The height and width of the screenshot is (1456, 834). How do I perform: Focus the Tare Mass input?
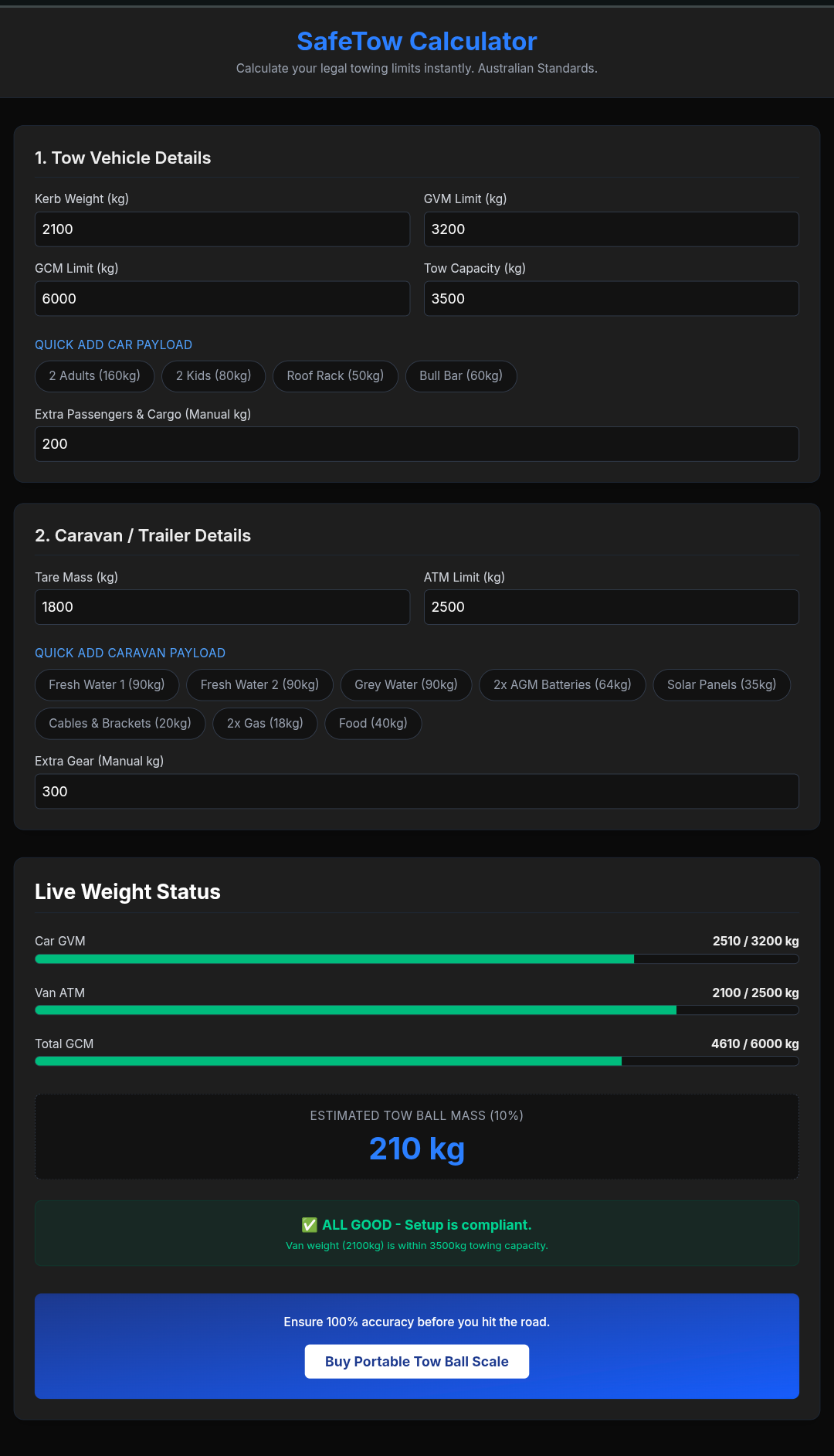tap(222, 607)
